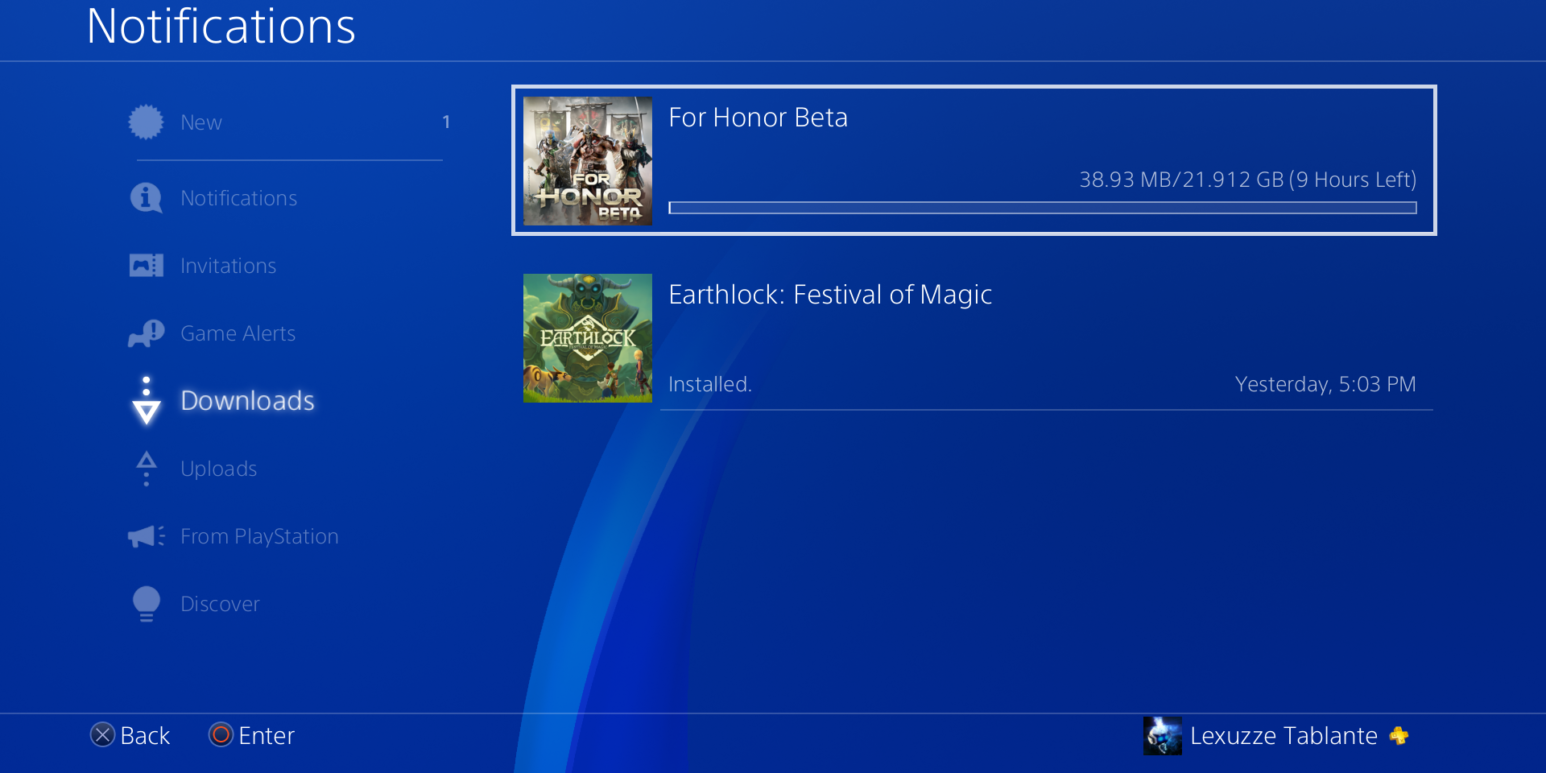Open the Discover lightbulb icon

[x=146, y=604]
